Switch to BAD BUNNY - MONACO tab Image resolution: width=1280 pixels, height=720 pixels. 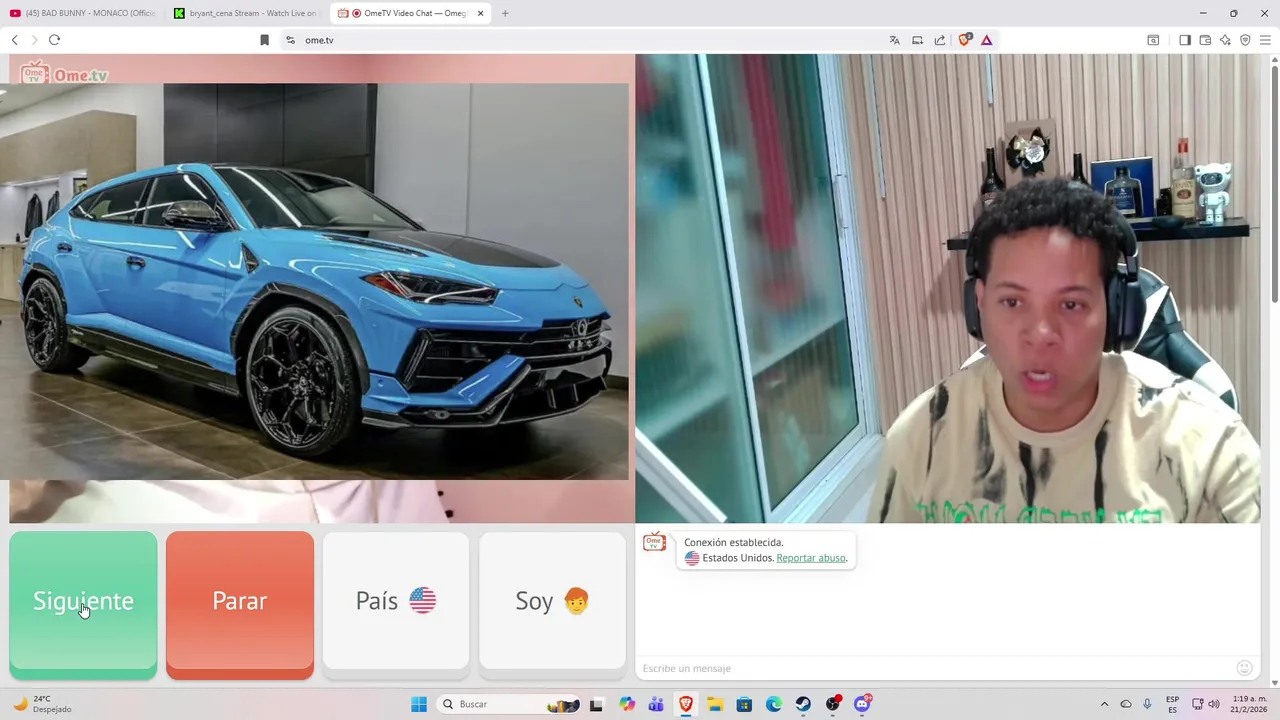pyautogui.click(x=82, y=13)
